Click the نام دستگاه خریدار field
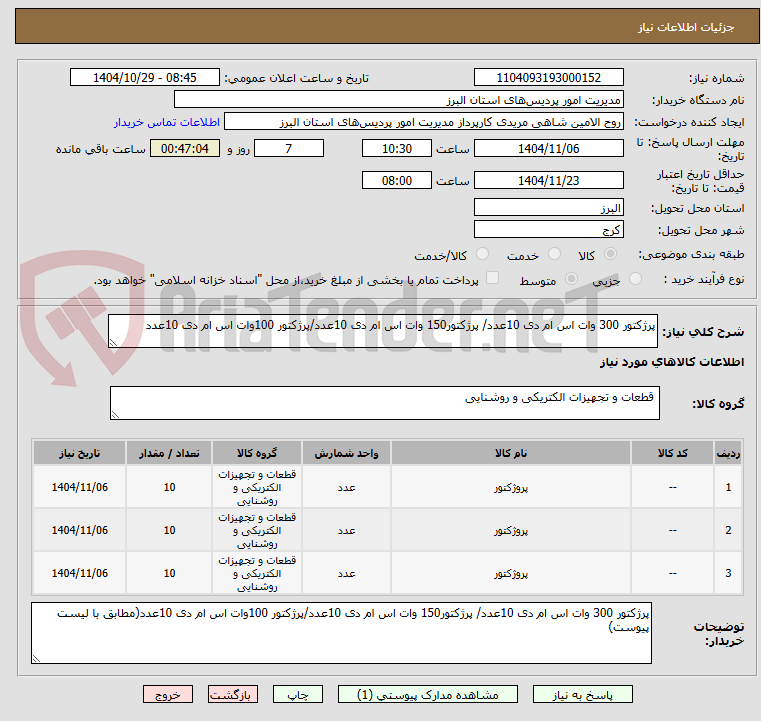 tap(398, 100)
